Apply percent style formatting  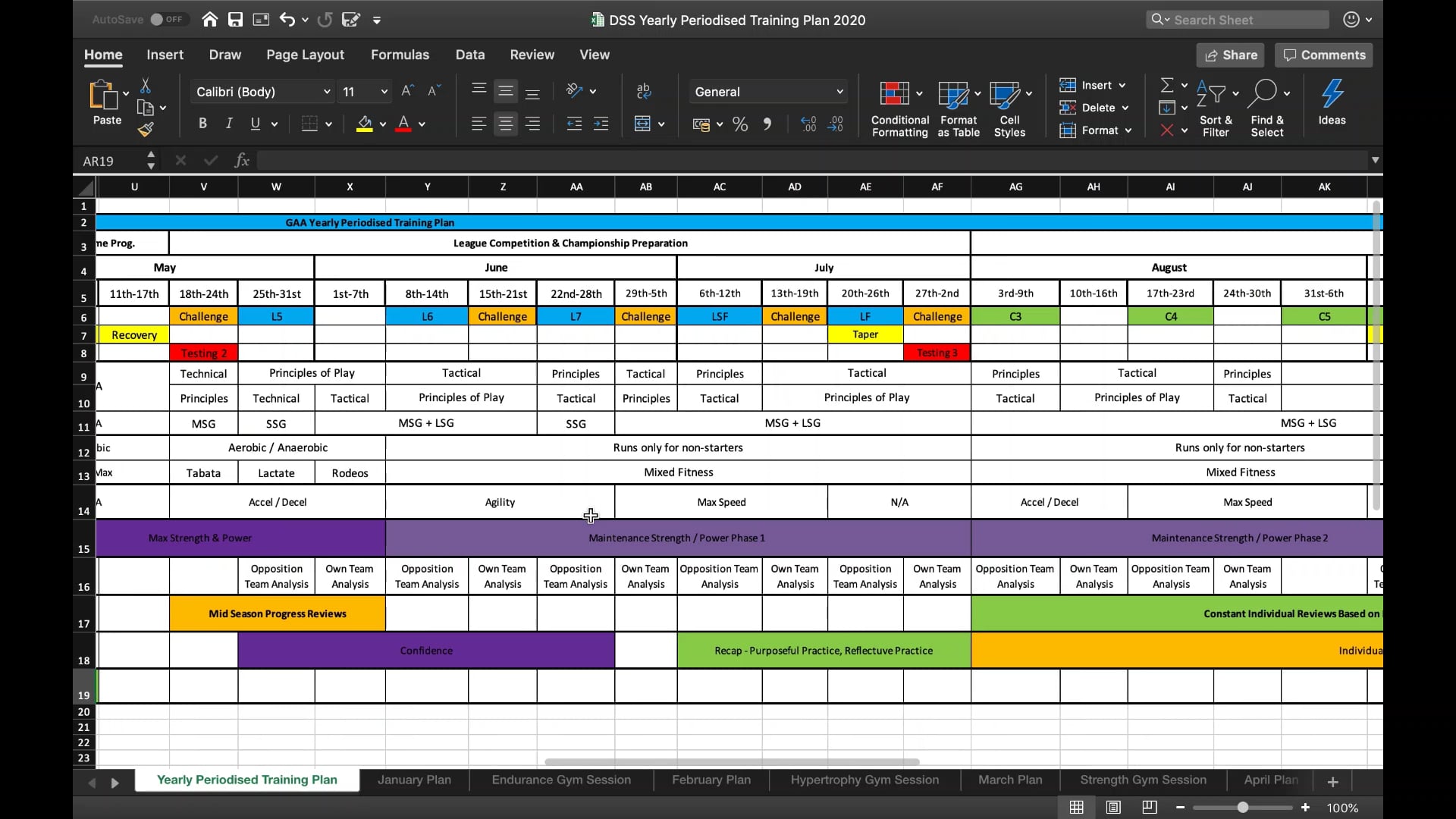point(740,124)
